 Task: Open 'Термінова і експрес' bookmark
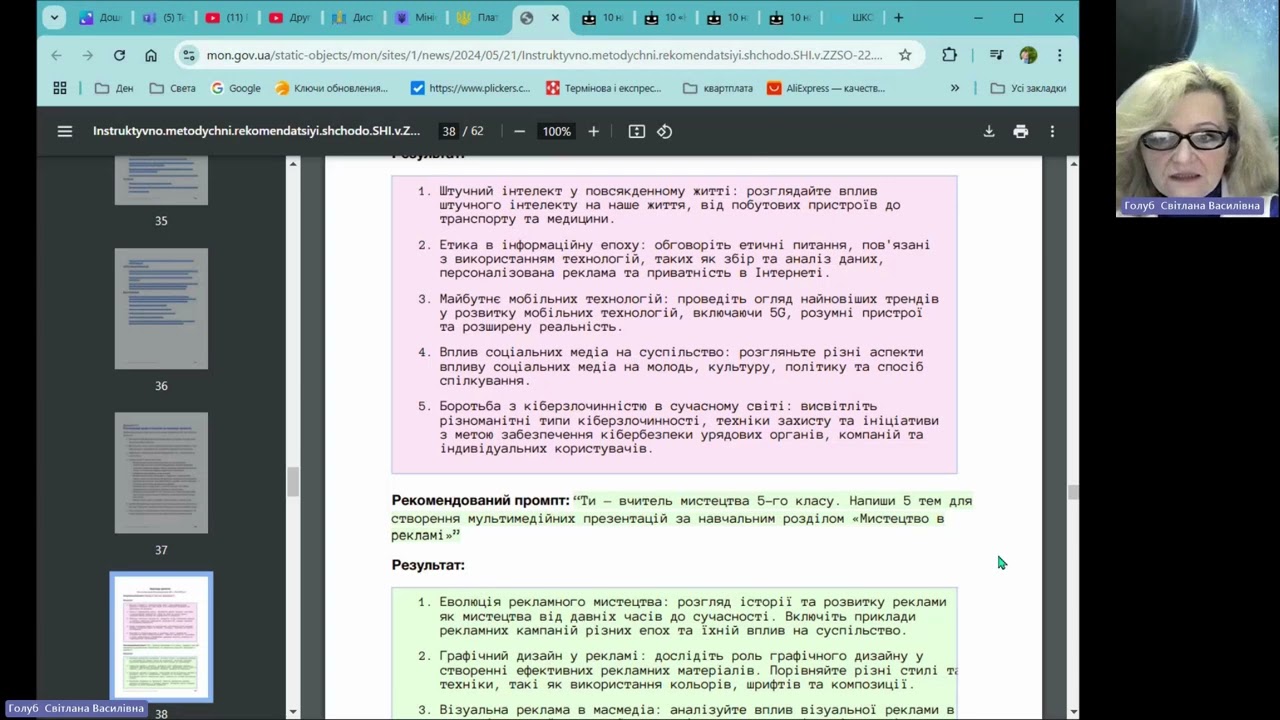[603, 88]
